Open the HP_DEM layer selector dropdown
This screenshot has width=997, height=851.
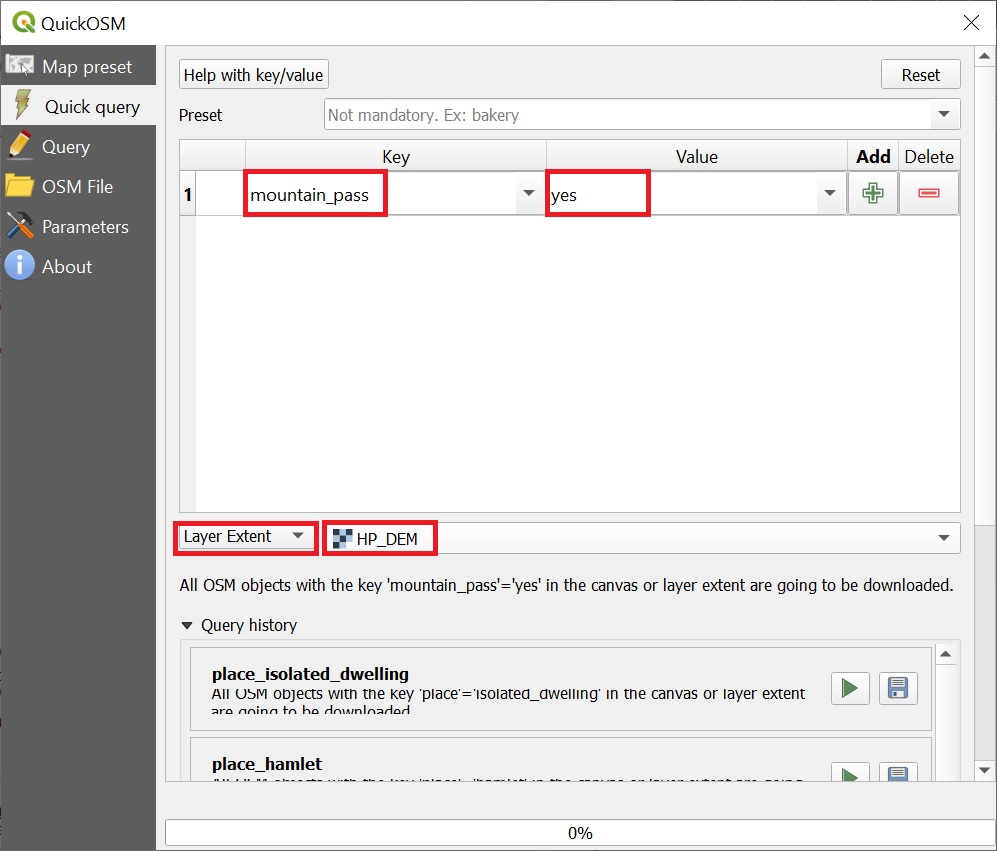tap(944, 538)
